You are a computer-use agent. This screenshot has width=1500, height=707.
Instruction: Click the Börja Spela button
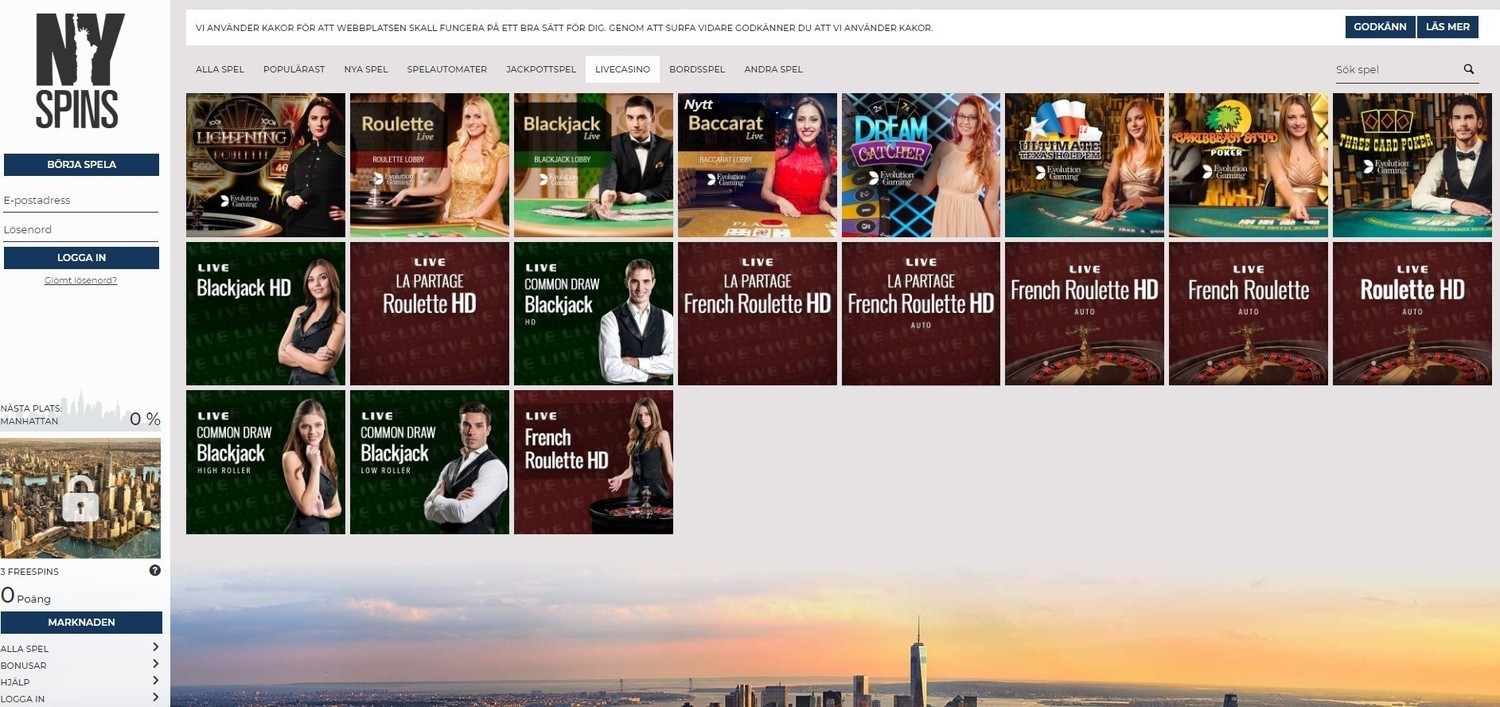tap(81, 165)
